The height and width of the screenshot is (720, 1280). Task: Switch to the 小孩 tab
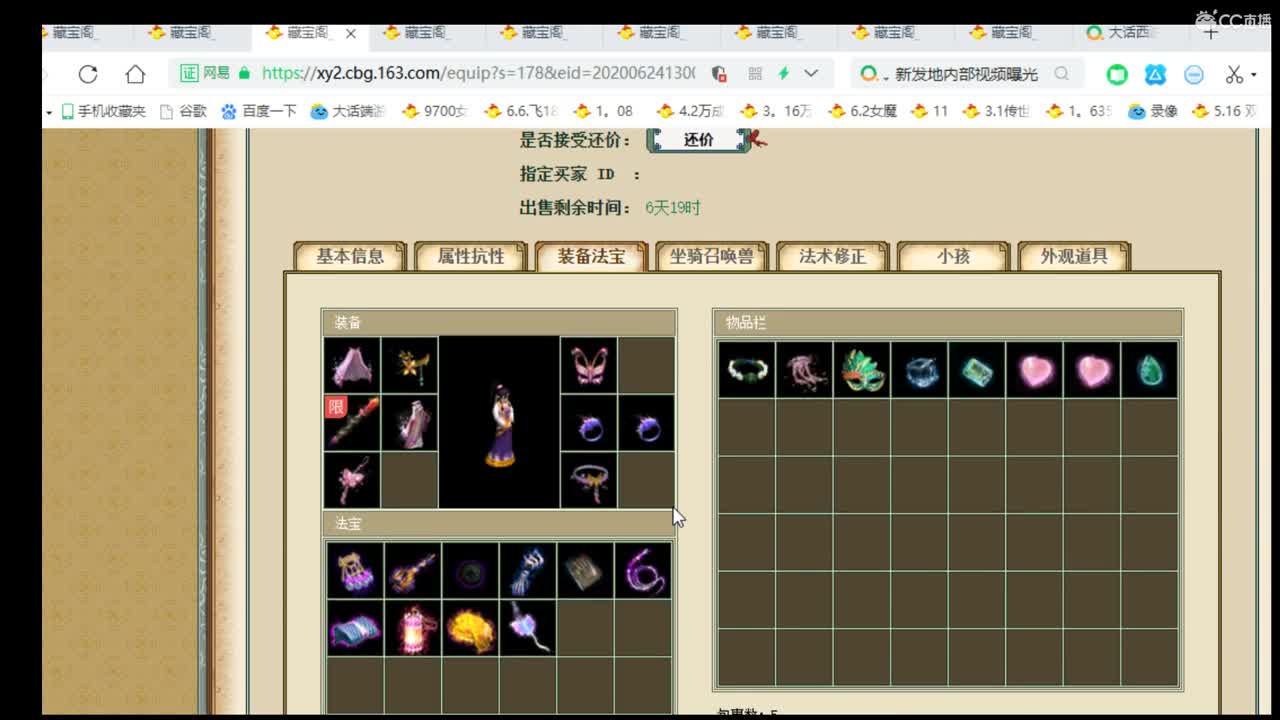(953, 257)
